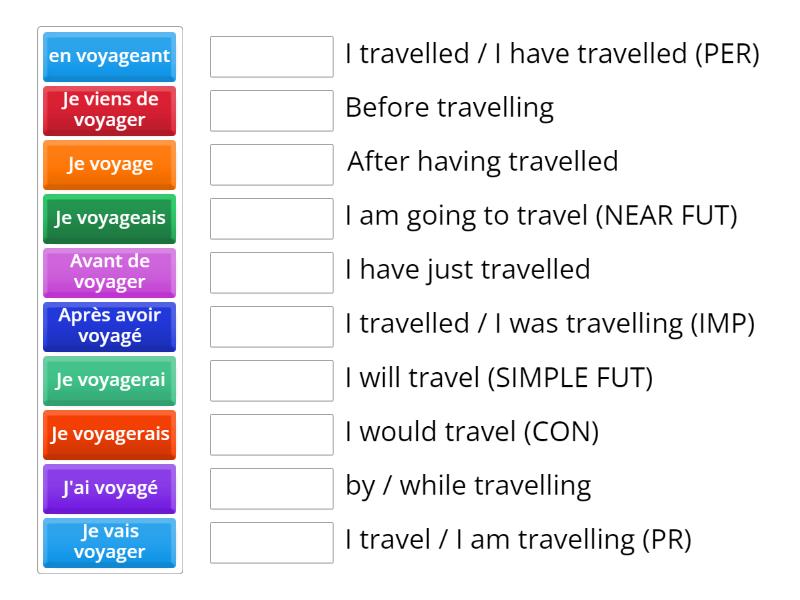Click the purple 'J'ai voyagé' tile
Screen dimensions: 800x600
[x=109, y=489]
